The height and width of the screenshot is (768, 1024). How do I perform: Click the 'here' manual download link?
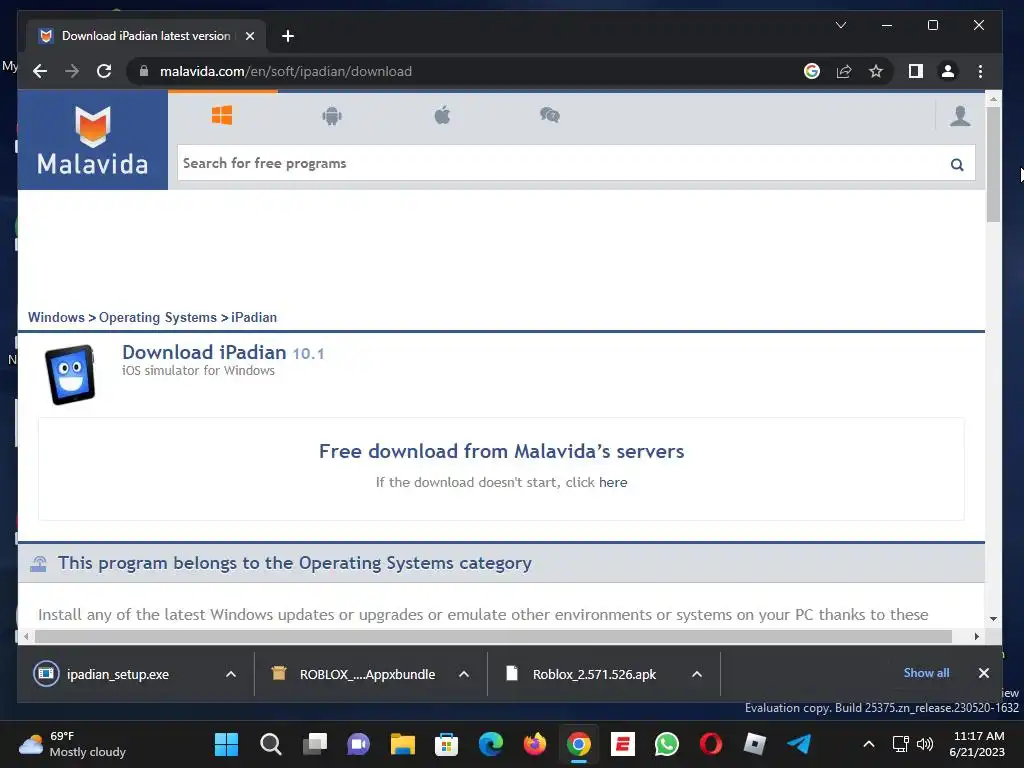(x=613, y=483)
